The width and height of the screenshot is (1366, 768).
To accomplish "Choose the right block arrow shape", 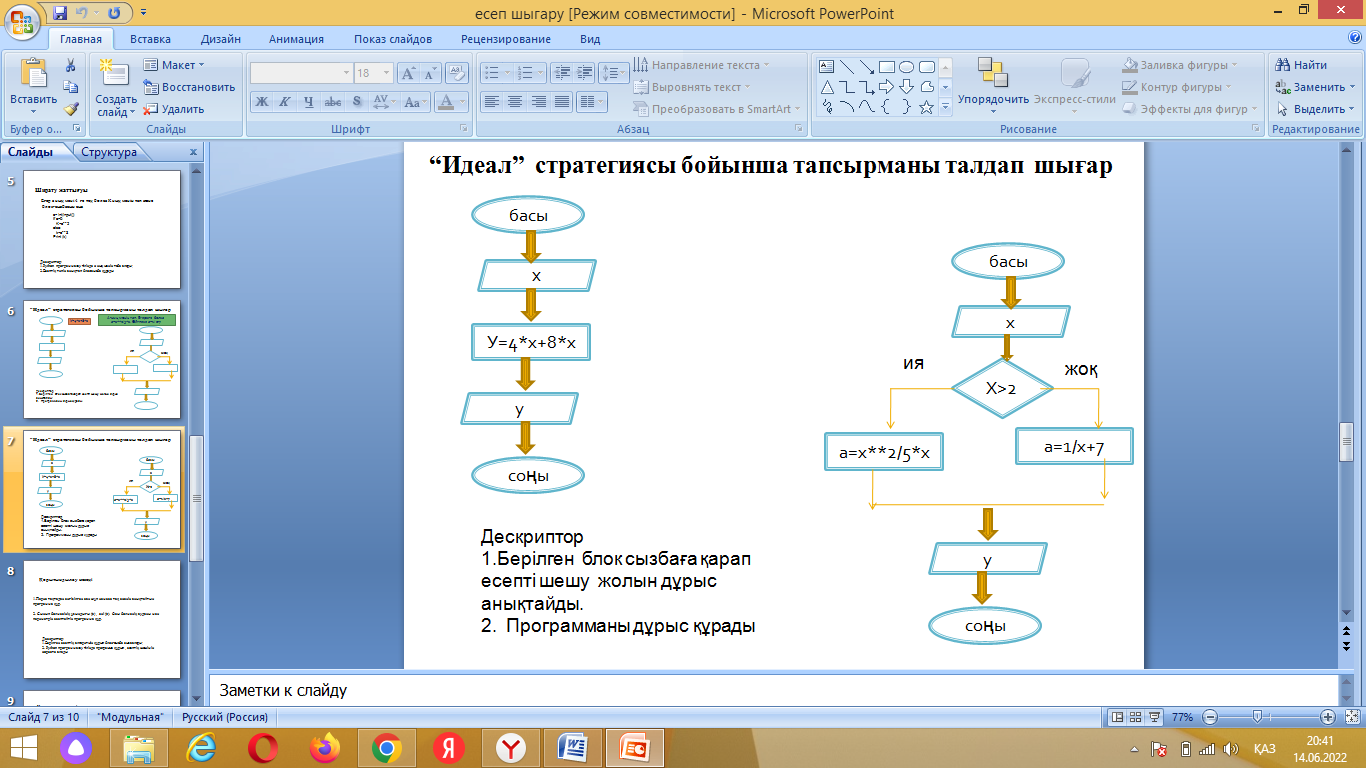I will [x=886, y=86].
